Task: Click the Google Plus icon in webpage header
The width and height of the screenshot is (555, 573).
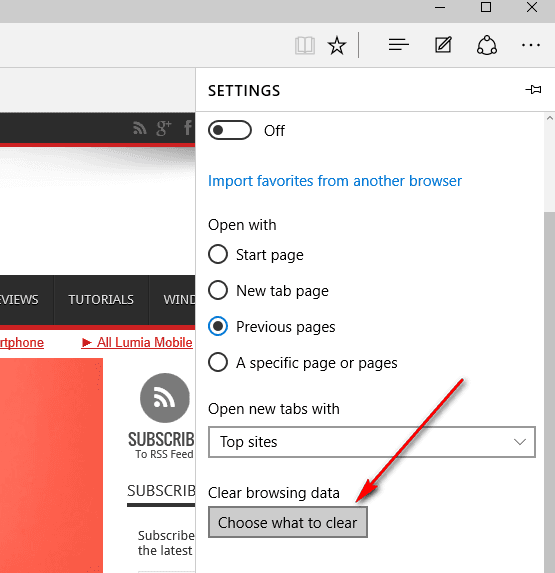Action: 164,128
